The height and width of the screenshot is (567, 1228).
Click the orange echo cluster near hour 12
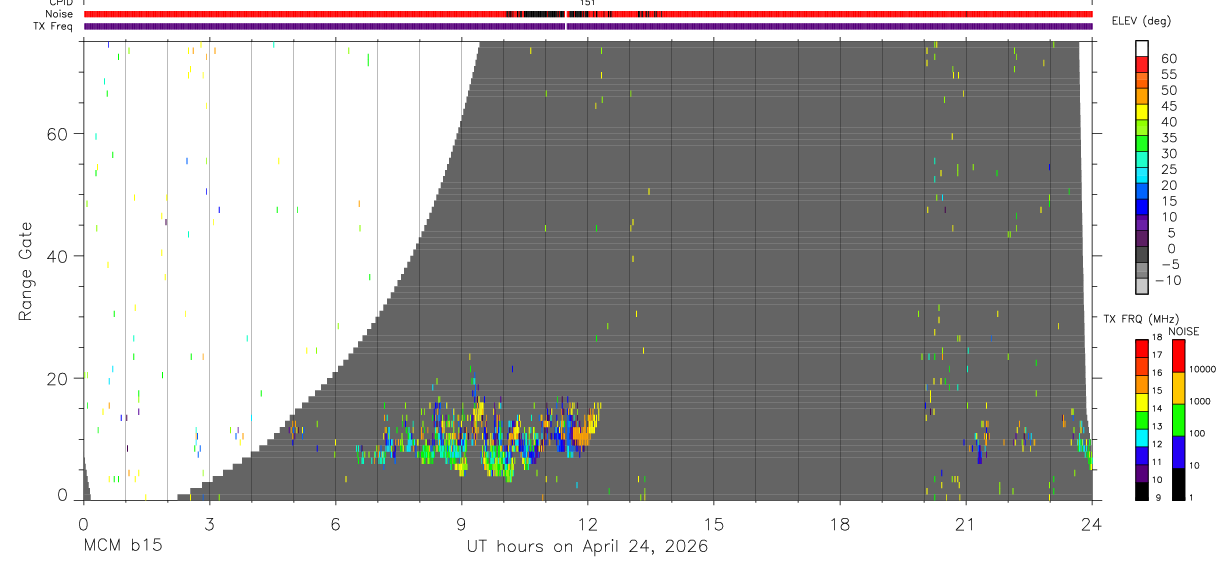(582, 434)
